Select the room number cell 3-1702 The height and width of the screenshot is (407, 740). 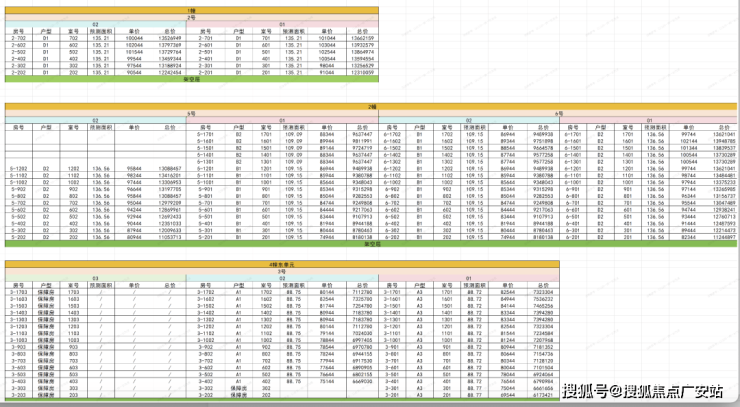pyautogui.click(x=205, y=292)
